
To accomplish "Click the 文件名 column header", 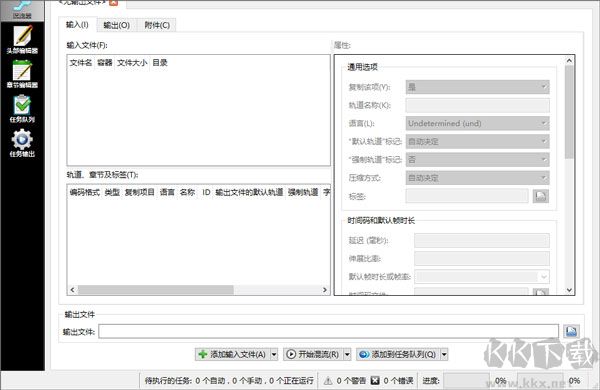I will point(81,63).
